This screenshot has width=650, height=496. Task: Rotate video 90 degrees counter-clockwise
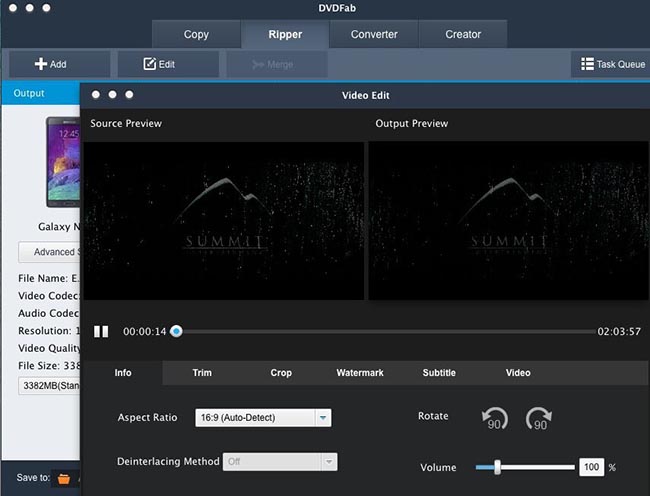(495, 418)
